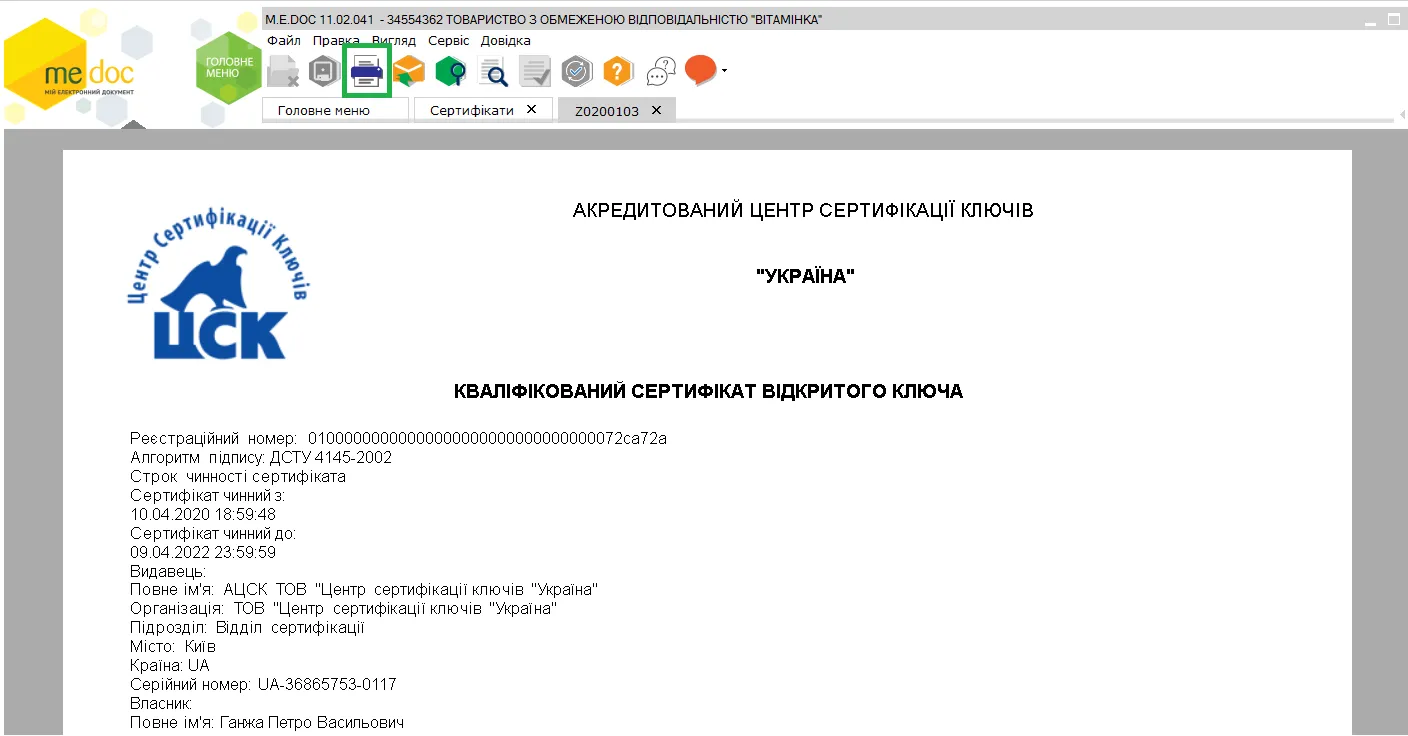Click the date 10.04.2020 18:59:48
This screenshot has height=736, width=1408.
point(203,514)
